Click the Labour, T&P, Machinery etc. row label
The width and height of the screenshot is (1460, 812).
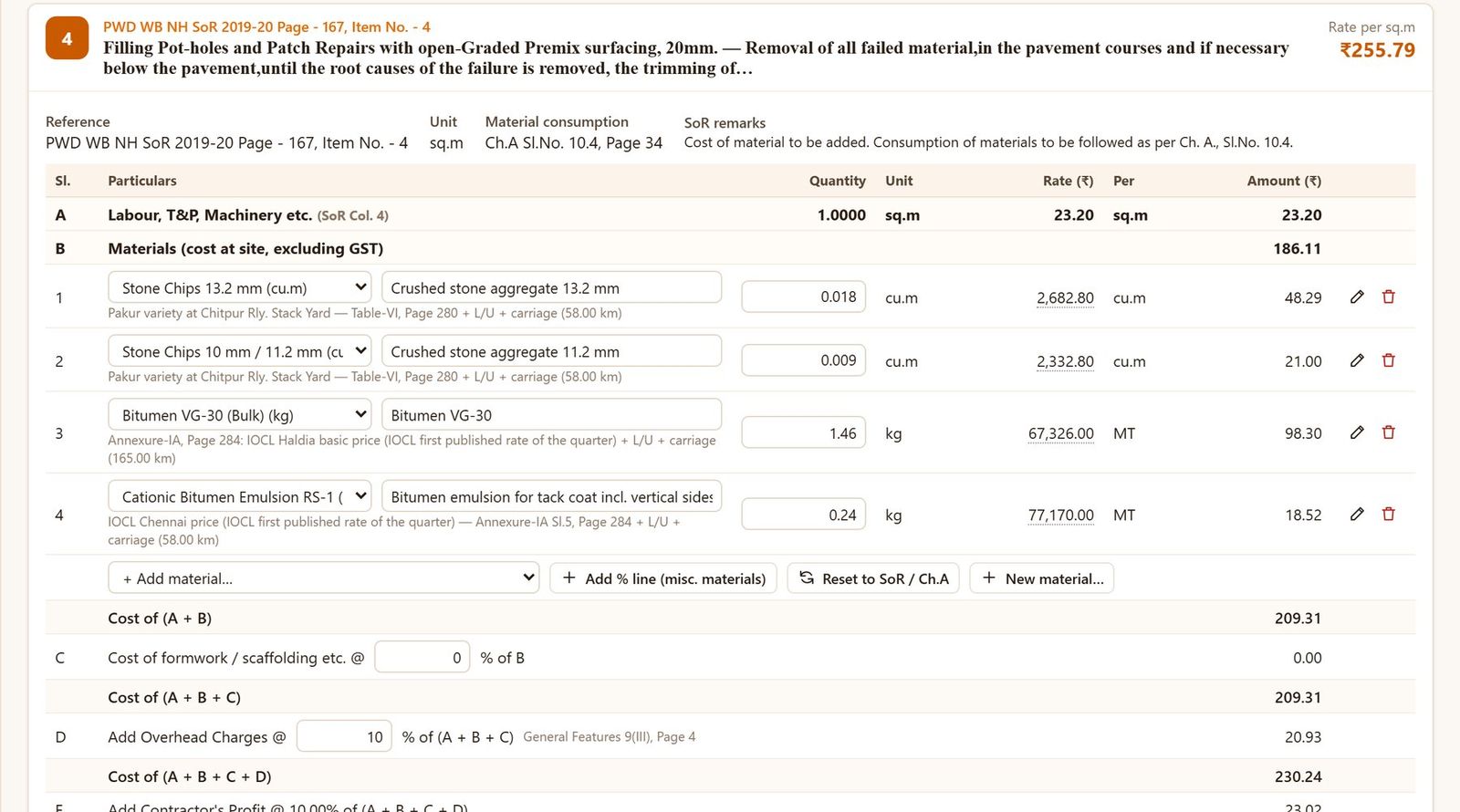click(210, 214)
